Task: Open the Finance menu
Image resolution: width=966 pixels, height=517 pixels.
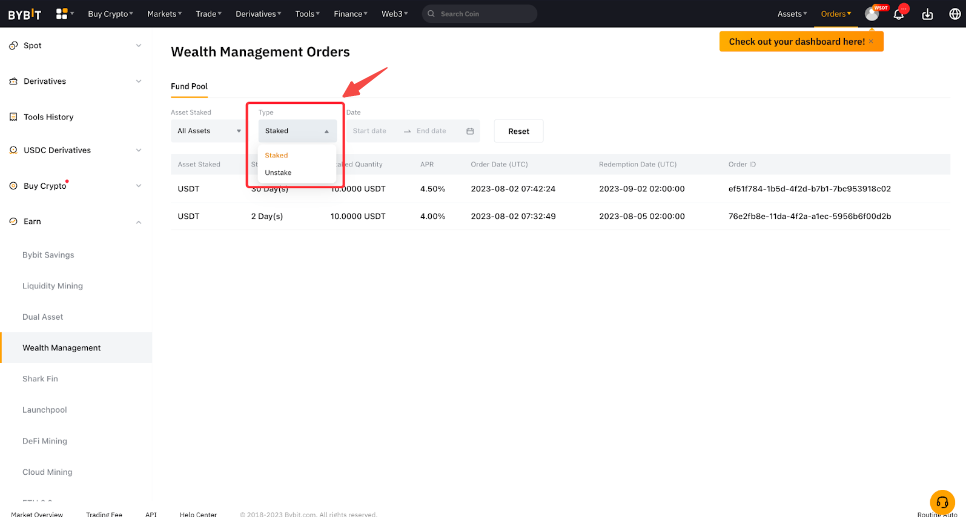Action: 351,14
